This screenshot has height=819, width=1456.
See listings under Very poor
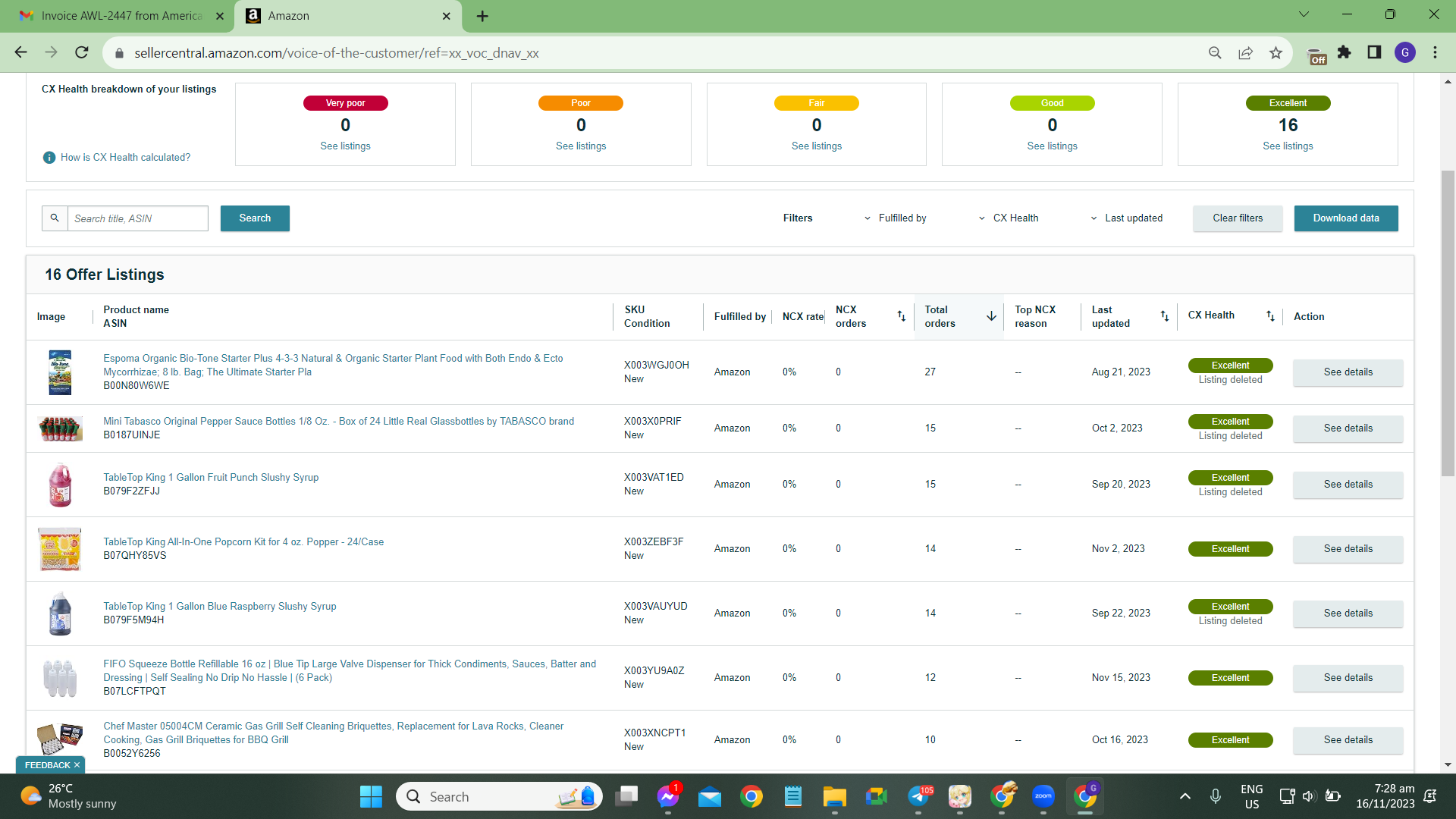click(x=345, y=146)
